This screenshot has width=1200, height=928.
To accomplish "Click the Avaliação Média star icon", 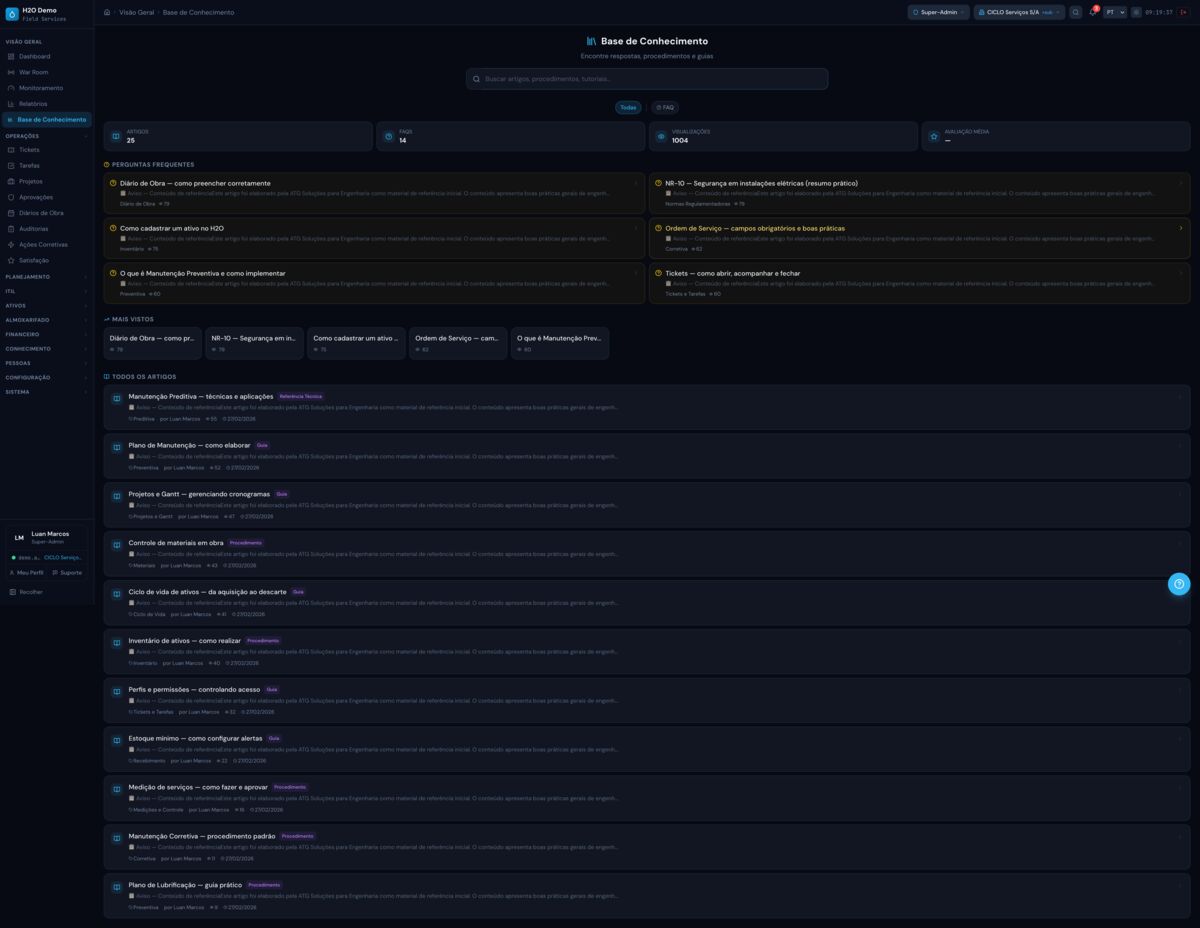I will tap(934, 136).
